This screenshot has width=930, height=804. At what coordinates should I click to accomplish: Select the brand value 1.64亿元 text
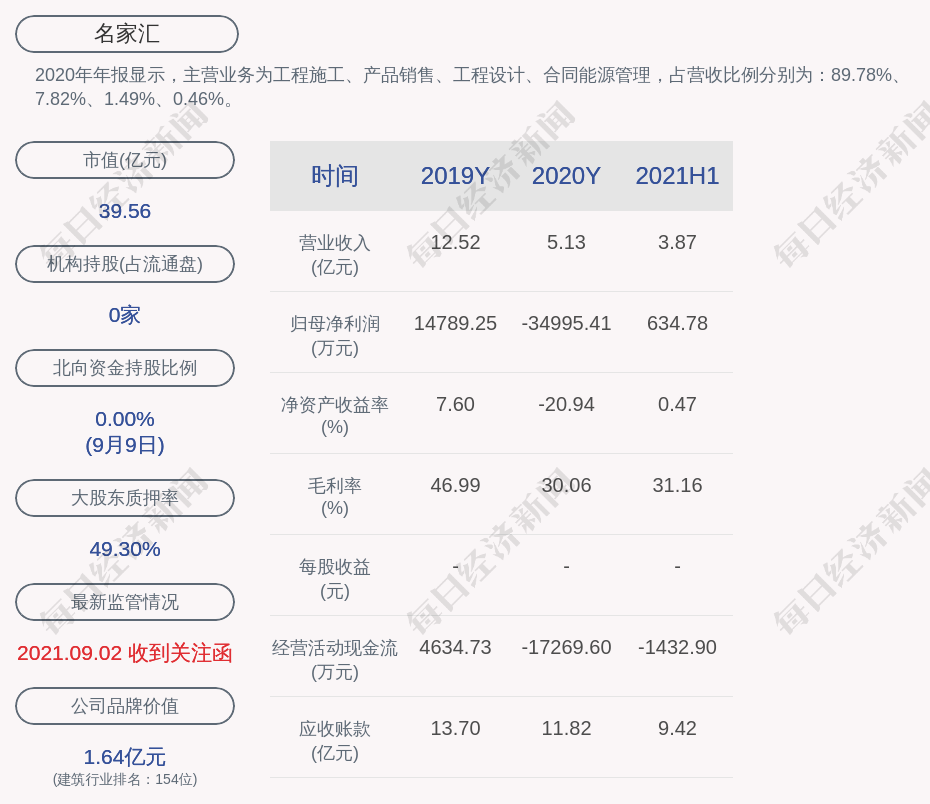[x=124, y=757]
